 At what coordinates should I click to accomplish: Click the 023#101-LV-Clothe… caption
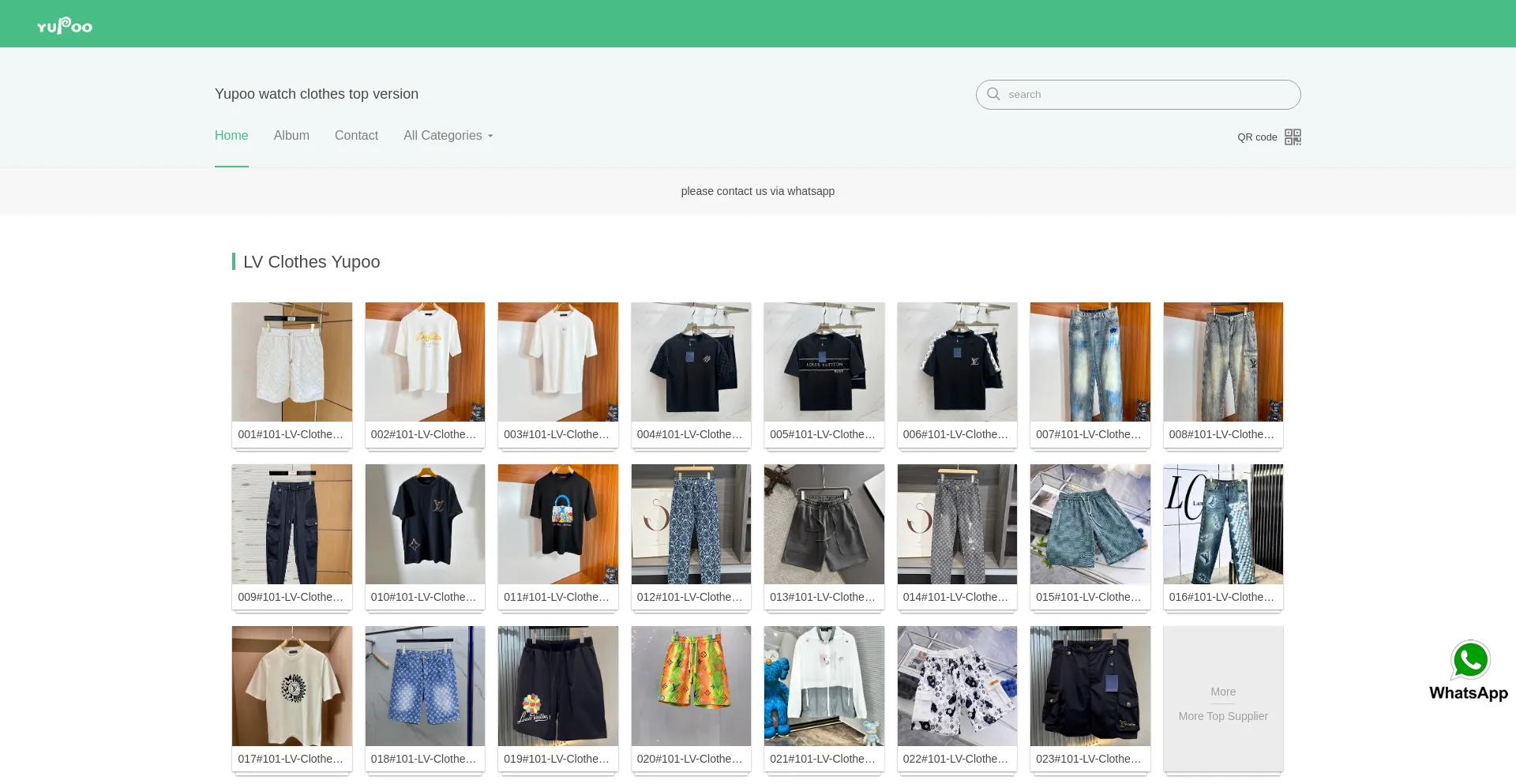[1089, 759]
